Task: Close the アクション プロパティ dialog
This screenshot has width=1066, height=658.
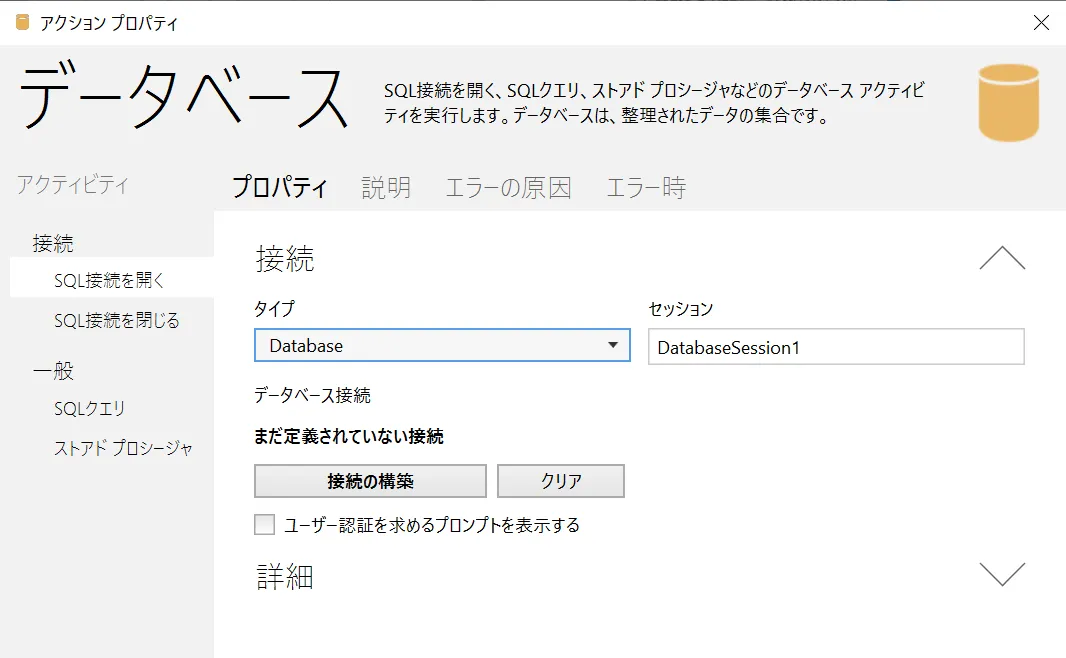Action: [x=1041, y=23]
